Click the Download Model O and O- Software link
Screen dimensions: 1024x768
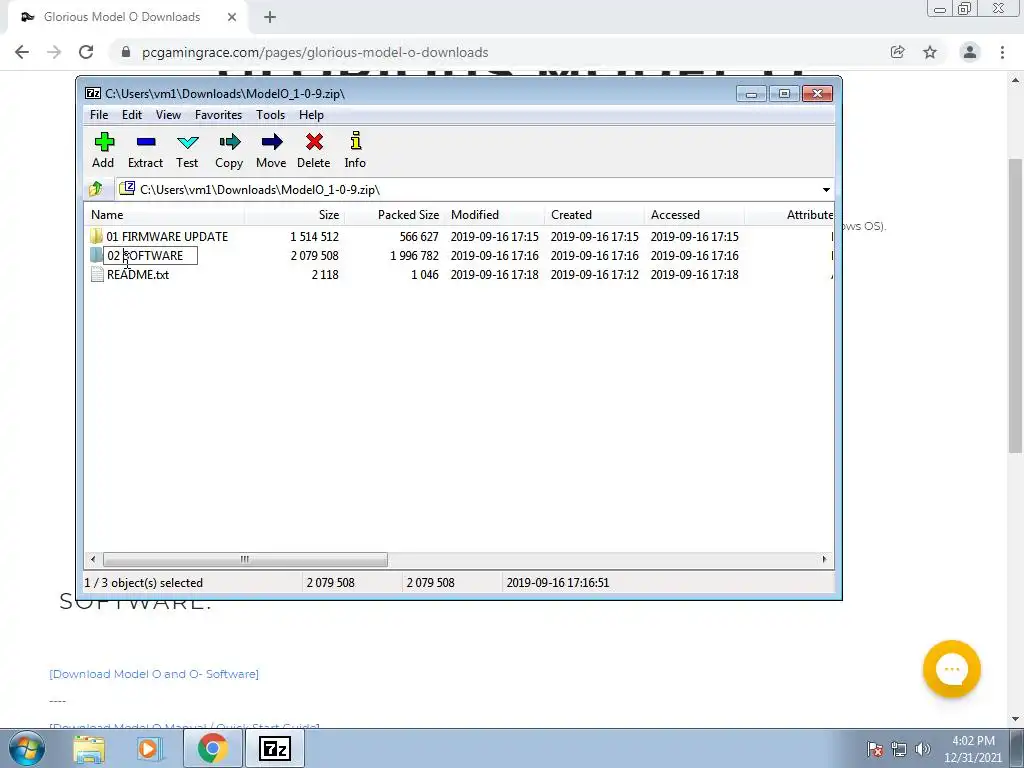tap(154, 674)
